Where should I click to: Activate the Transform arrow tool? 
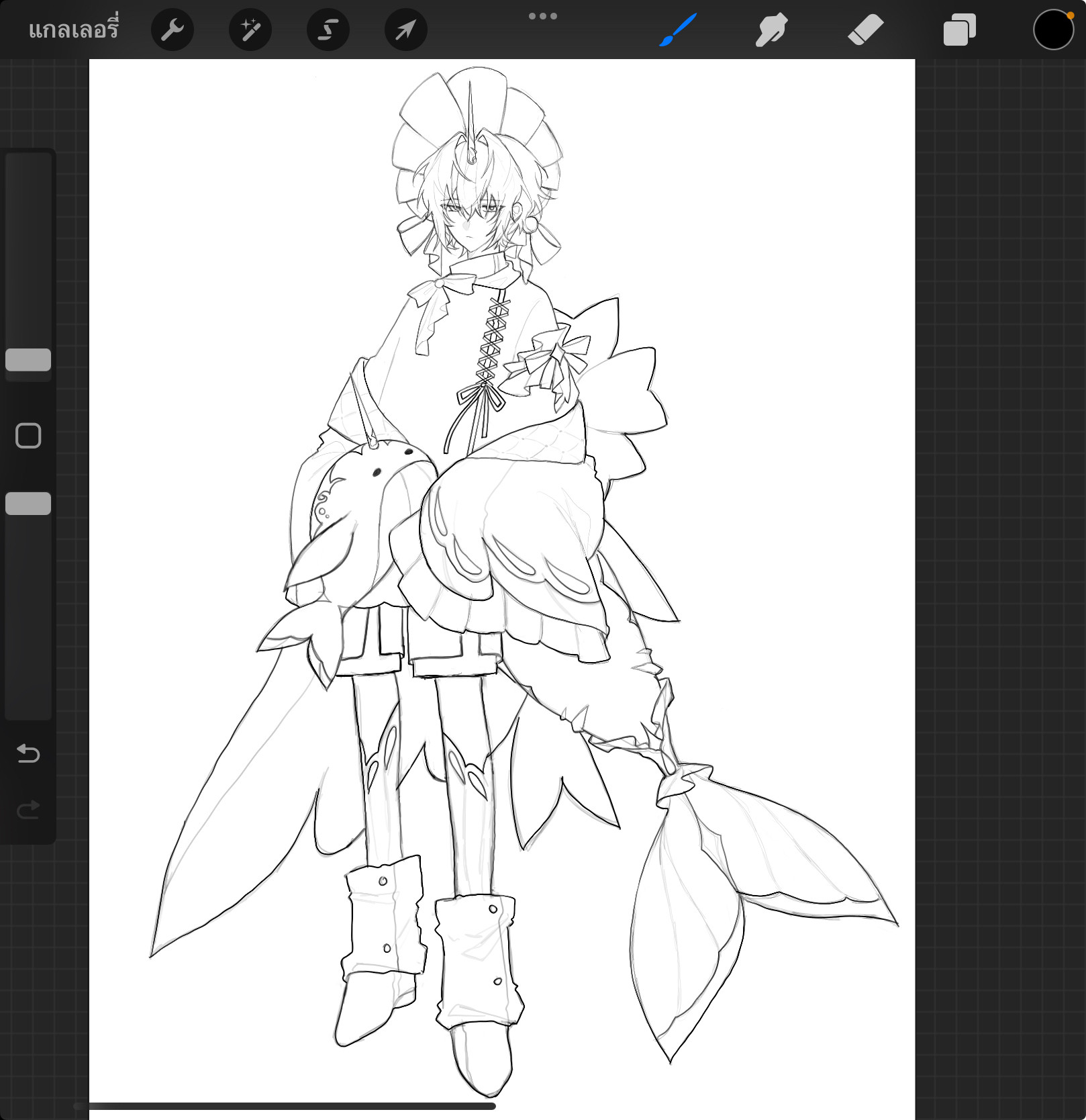point(406,30)
